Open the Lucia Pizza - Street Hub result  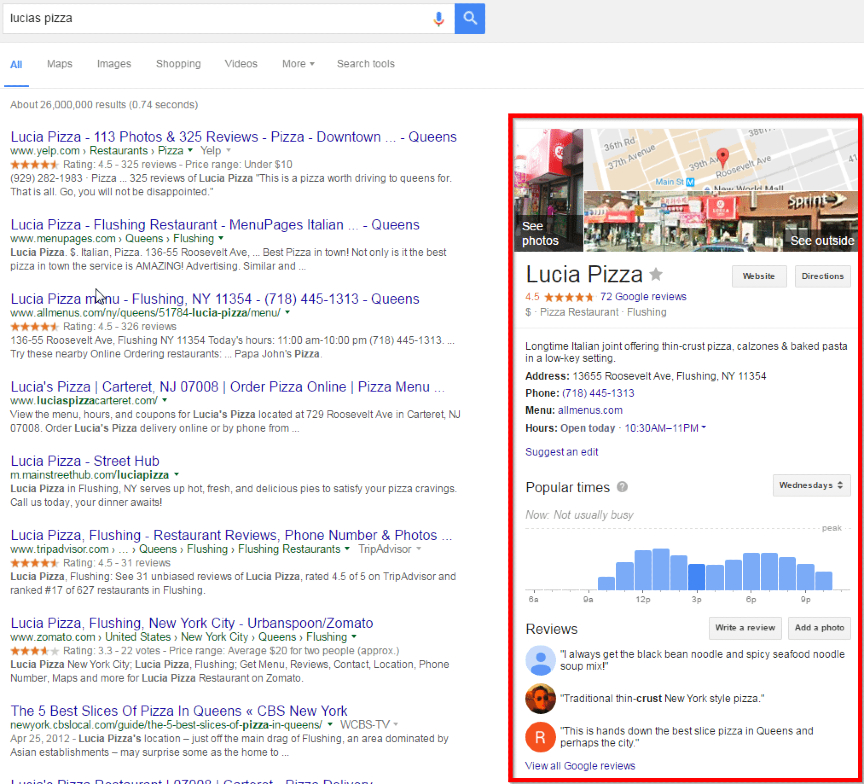tap(85, 461)
